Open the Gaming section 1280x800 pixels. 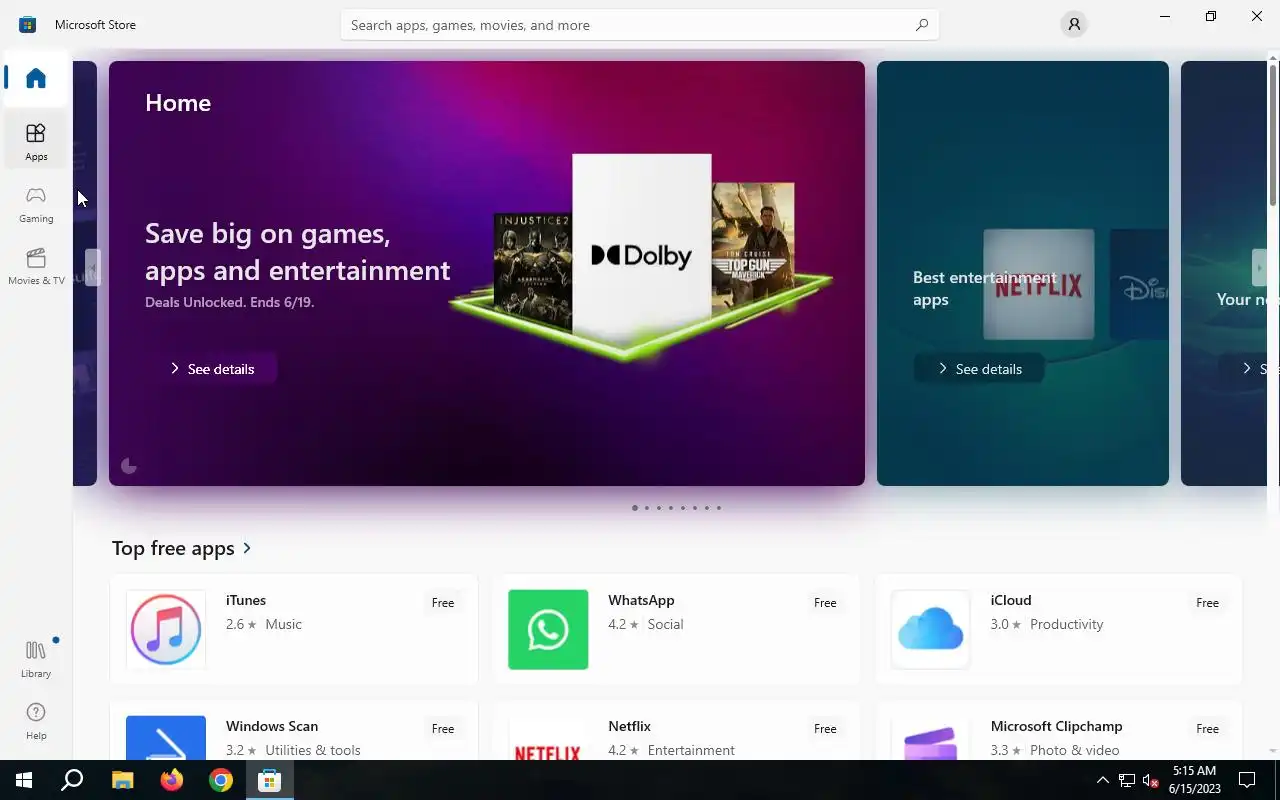pyautogui.click(x=36, y=205)
